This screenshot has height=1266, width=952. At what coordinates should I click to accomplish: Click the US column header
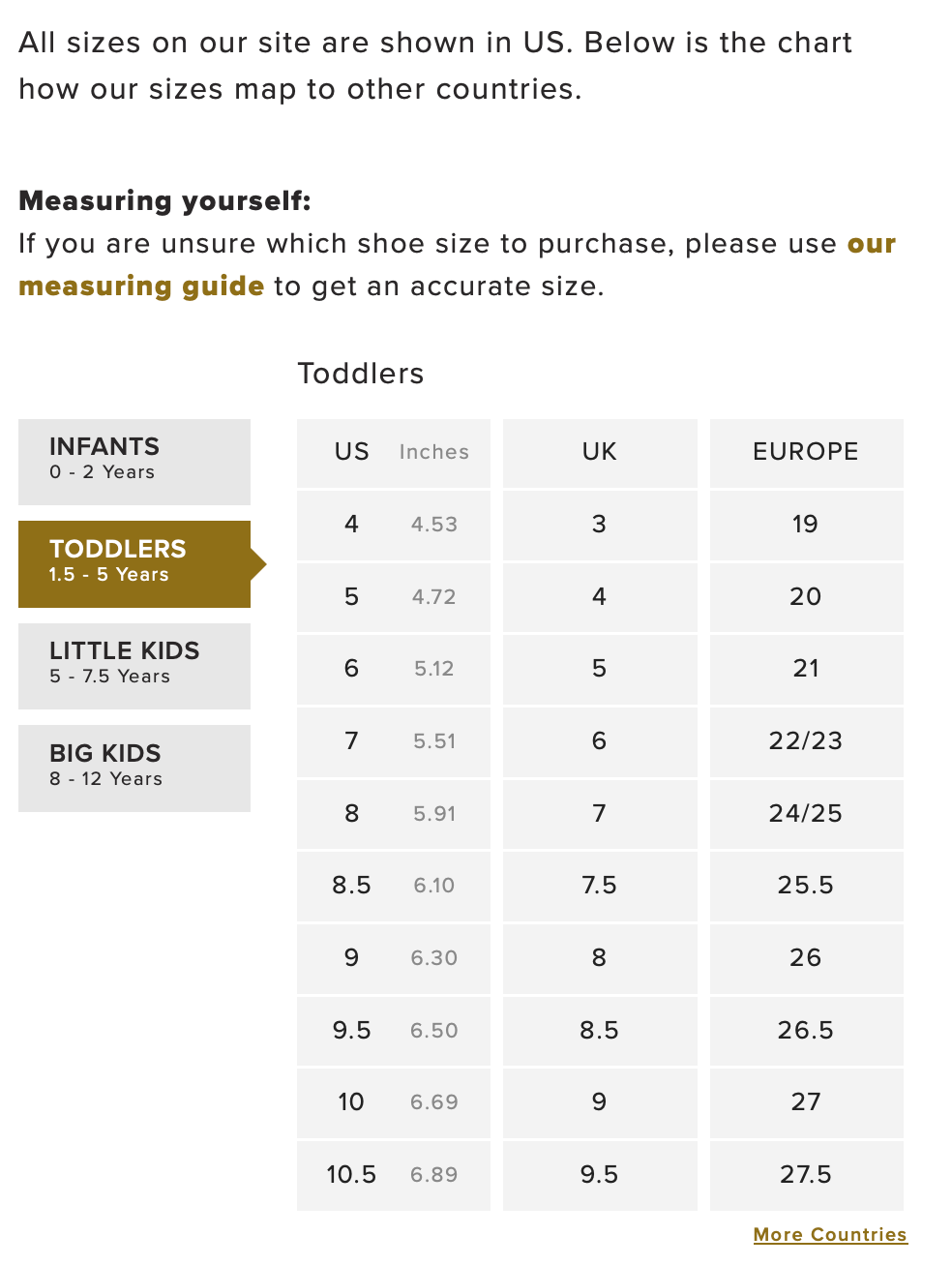pyautogui.click(x=351, y=452)
